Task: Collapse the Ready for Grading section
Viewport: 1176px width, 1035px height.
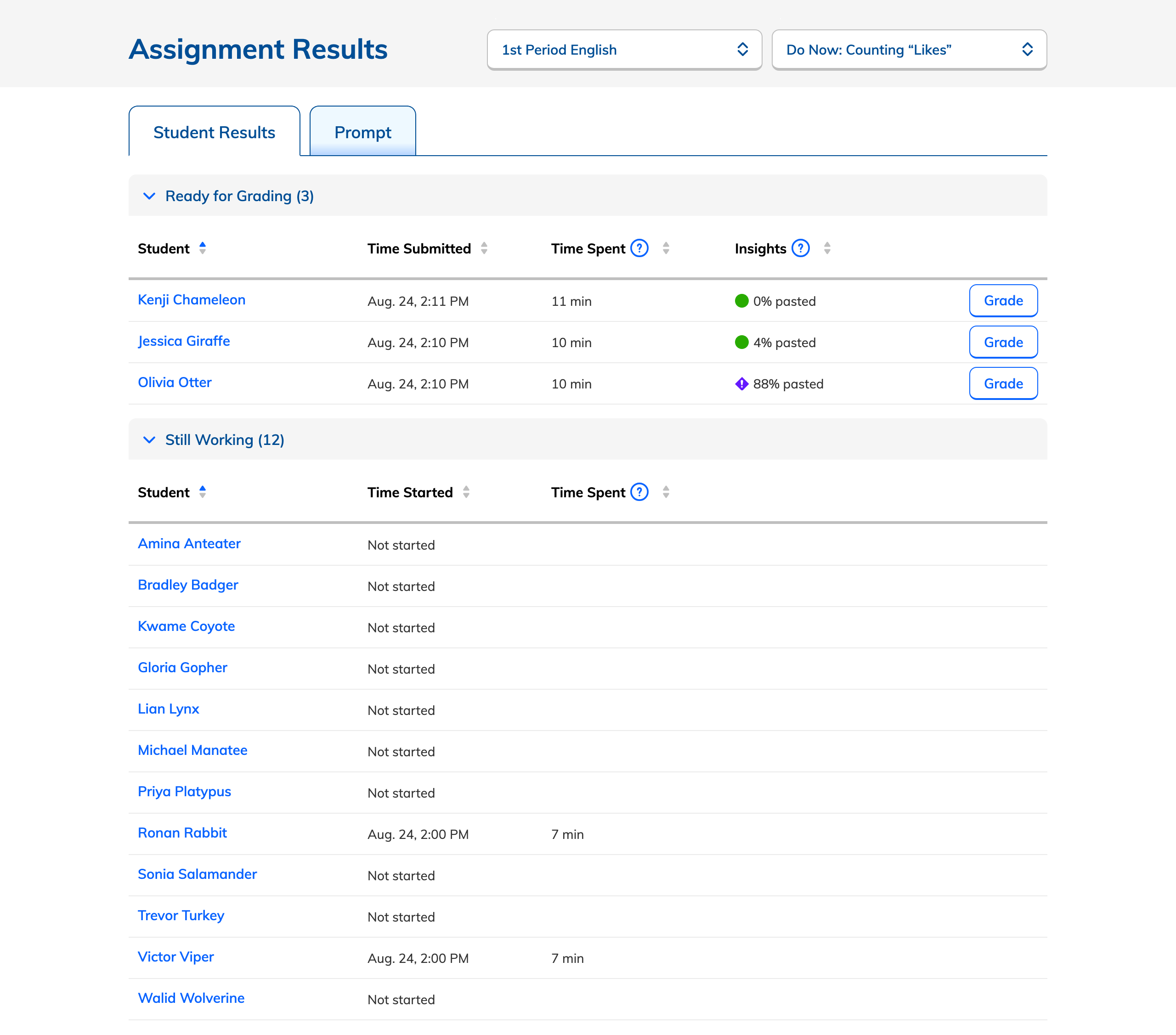Action: pyautogui.click(x=149, y=196)
